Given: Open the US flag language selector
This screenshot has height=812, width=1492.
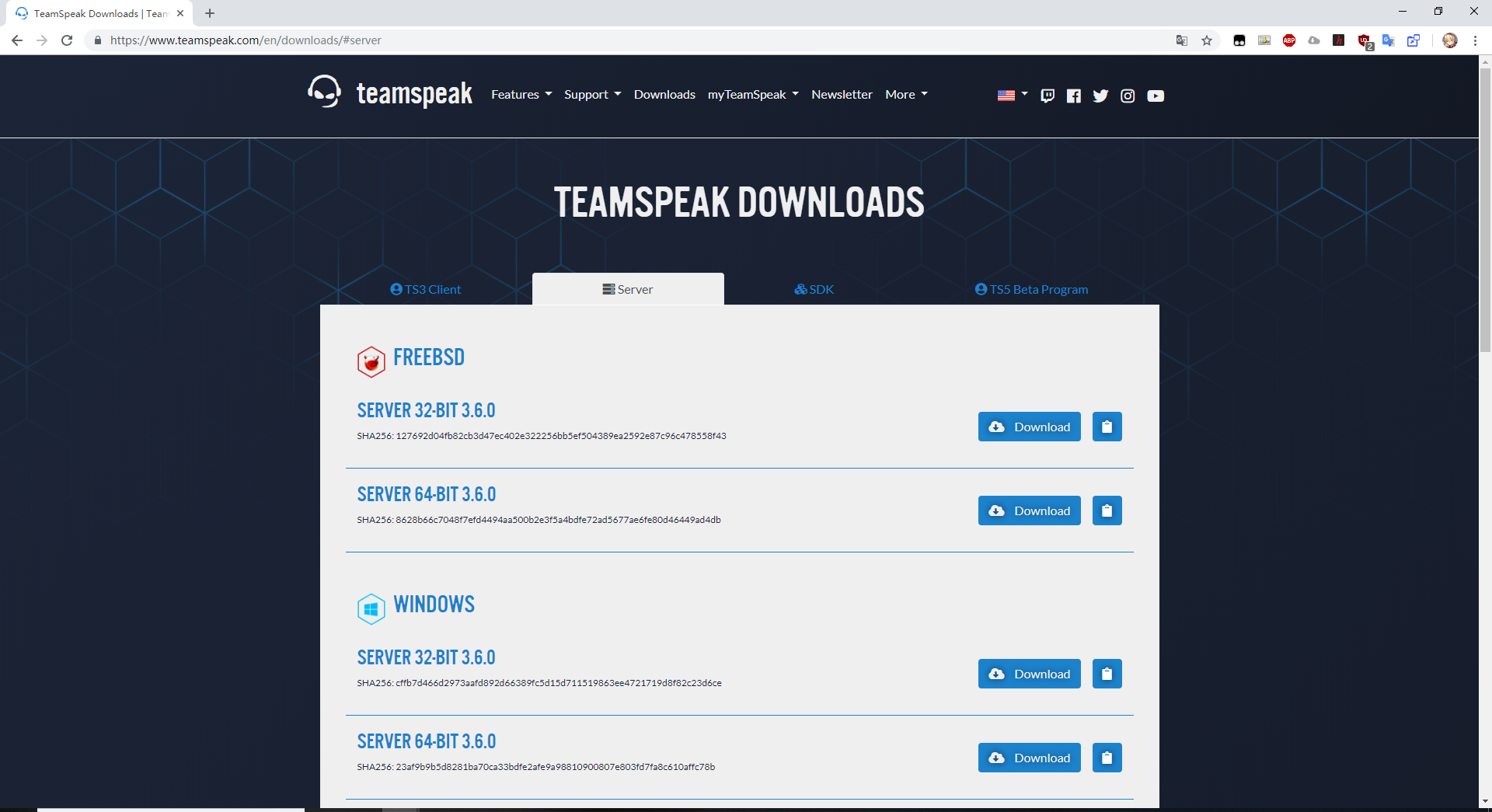Looking at the screenshot, I should tap(1013, 95).
